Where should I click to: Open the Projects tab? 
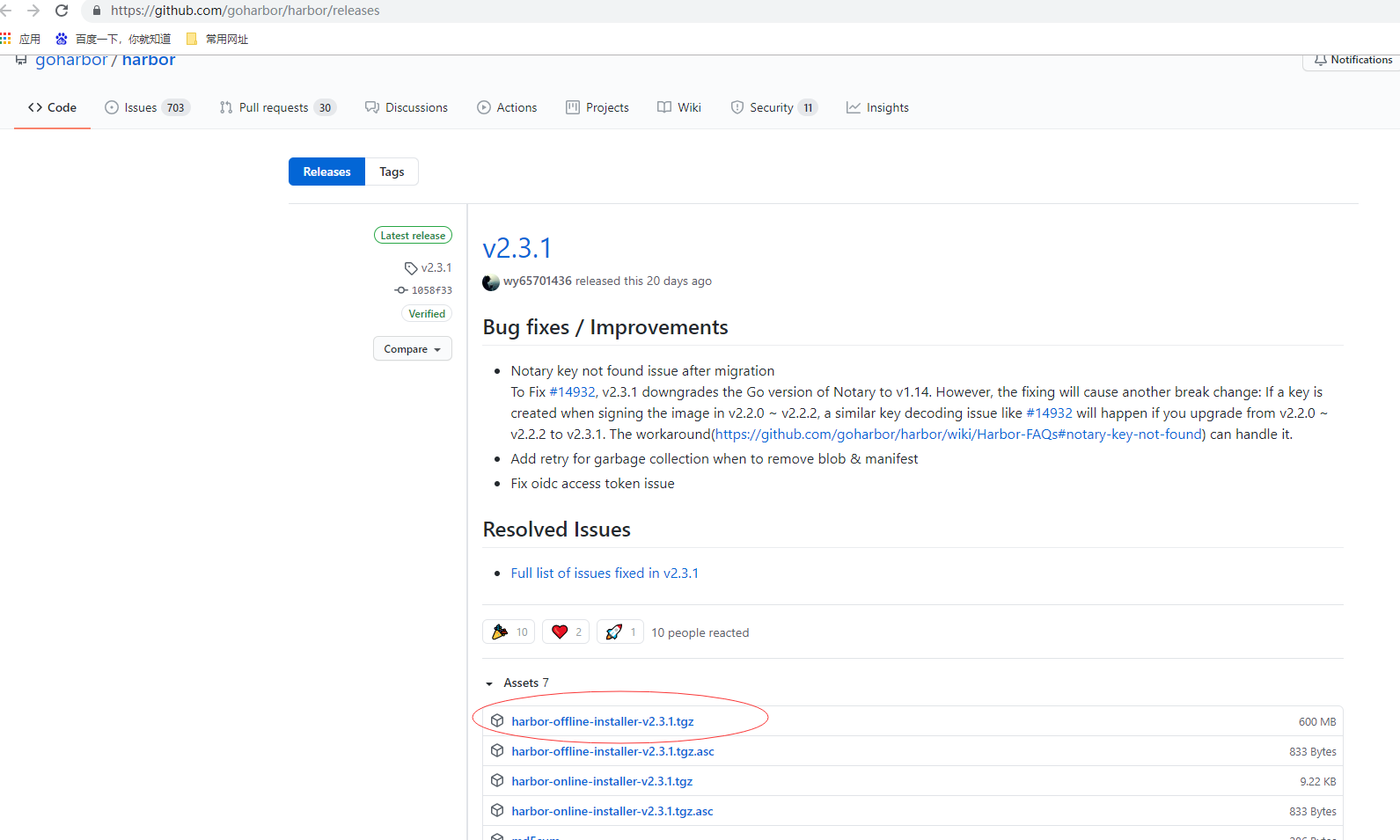[597, 107]
